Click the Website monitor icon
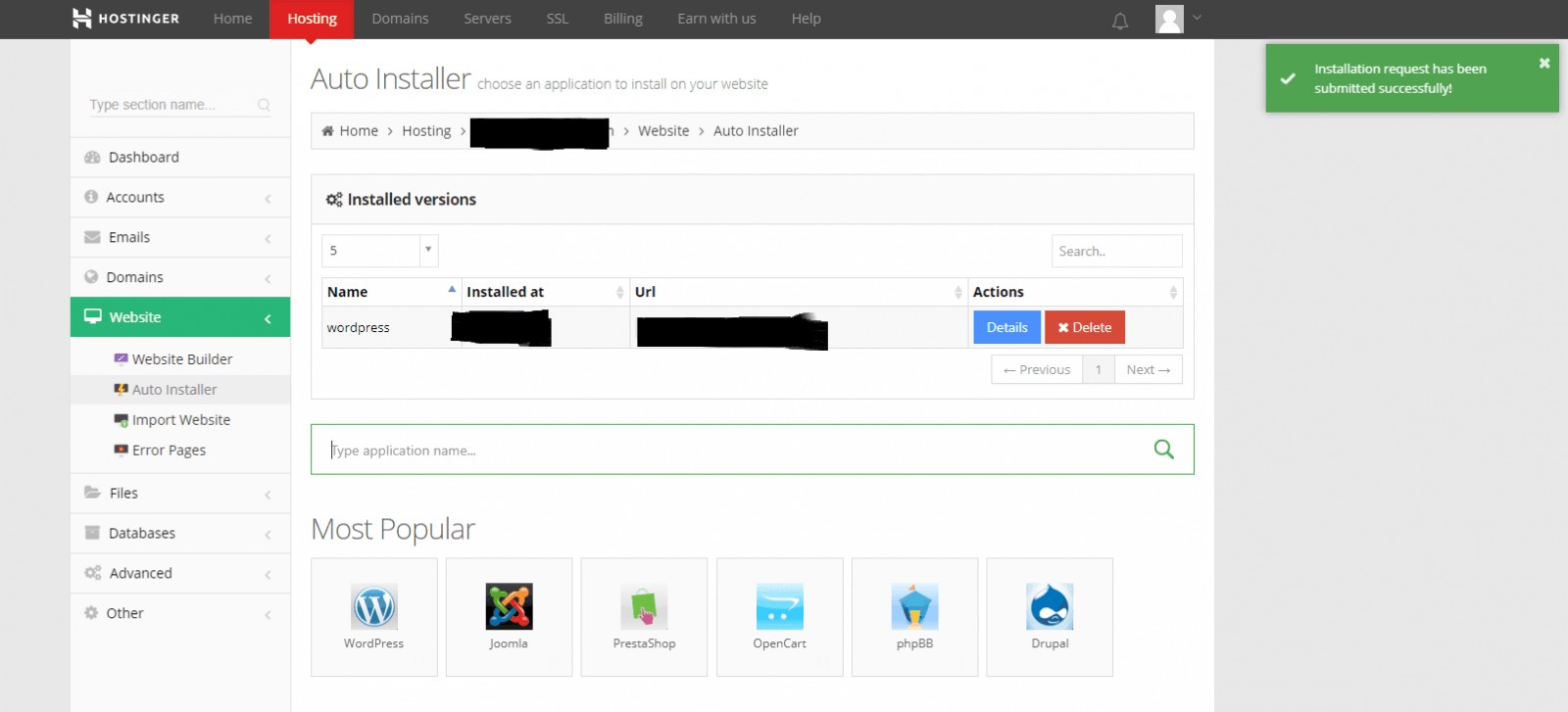The width and height of the screenshot is (1568, 712). (x=93, y=316)
